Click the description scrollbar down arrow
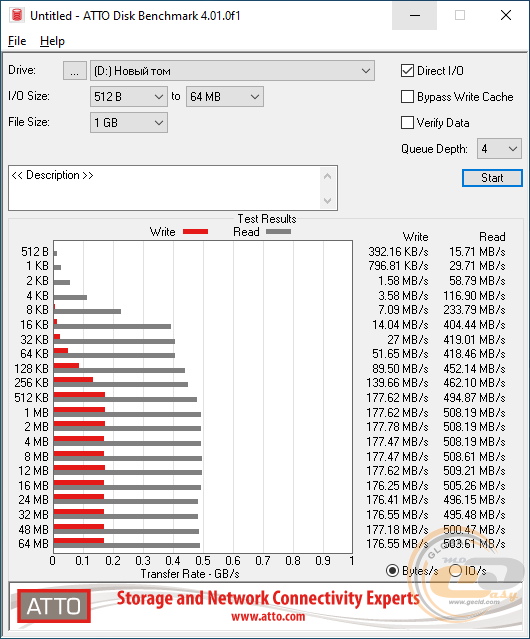Viewport: 530px width, 639px height. point(328,200)
